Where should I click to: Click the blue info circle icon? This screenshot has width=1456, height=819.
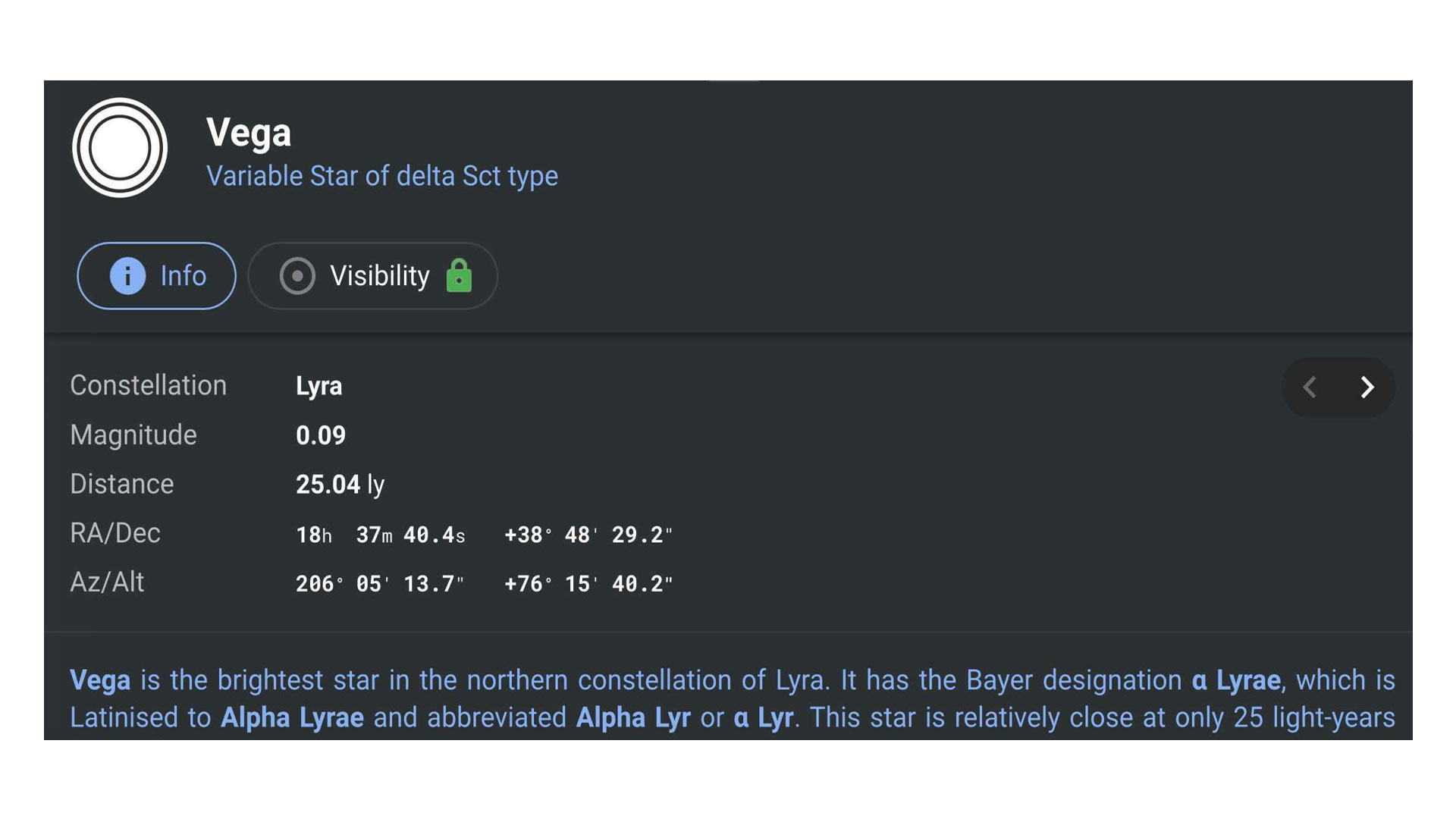tap(127, 276)
